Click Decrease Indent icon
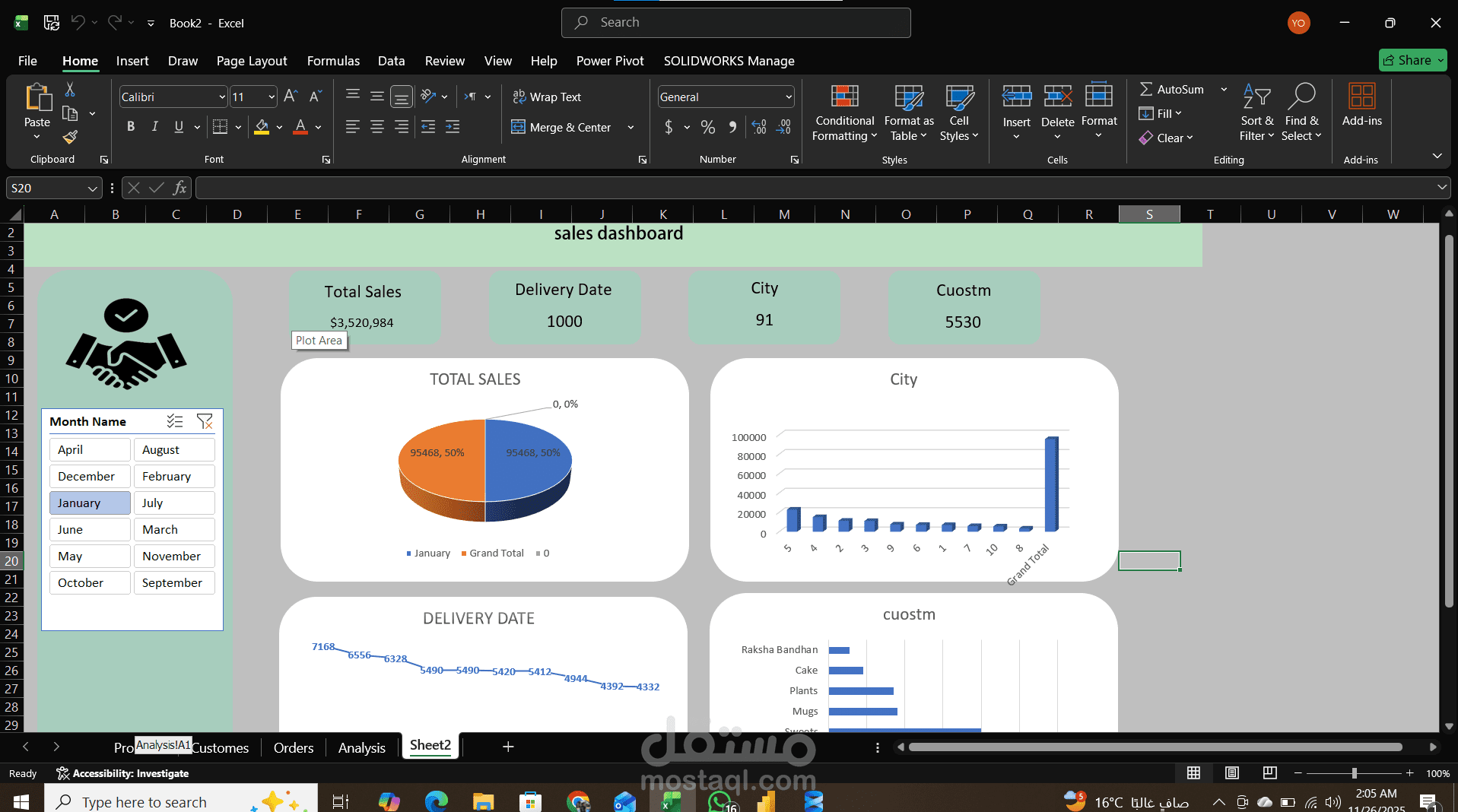Screen dimensions: 1458x812 [428, 127]
